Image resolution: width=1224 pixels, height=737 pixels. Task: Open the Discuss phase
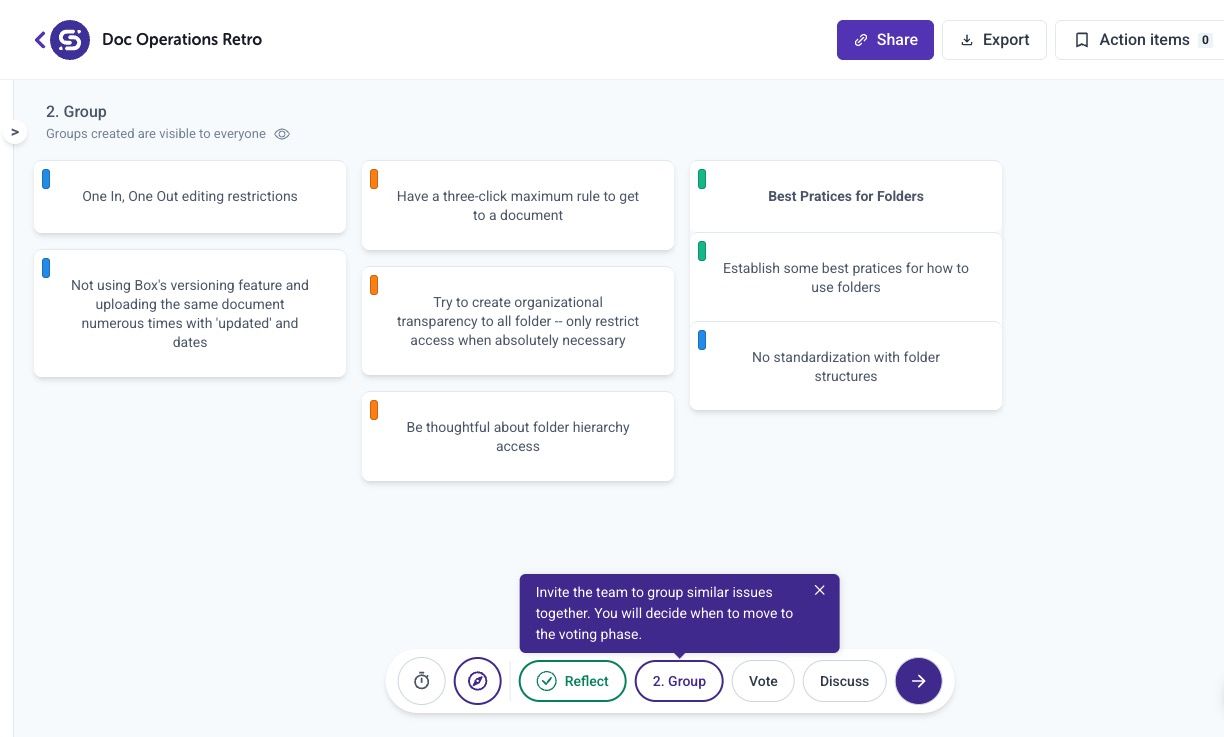click(844, 681)
